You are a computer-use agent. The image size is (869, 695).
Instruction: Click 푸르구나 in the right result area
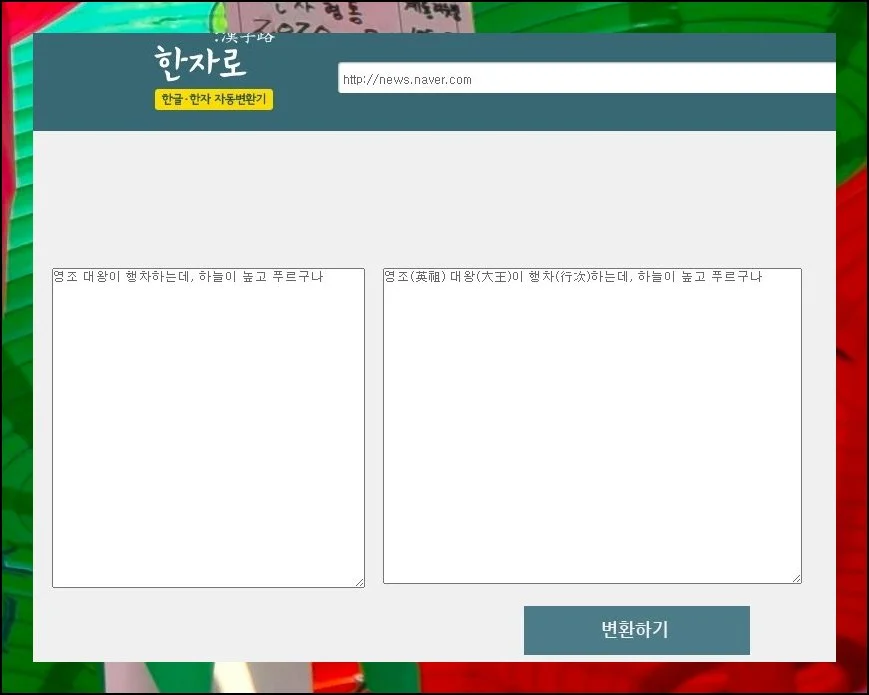(737, 277)
